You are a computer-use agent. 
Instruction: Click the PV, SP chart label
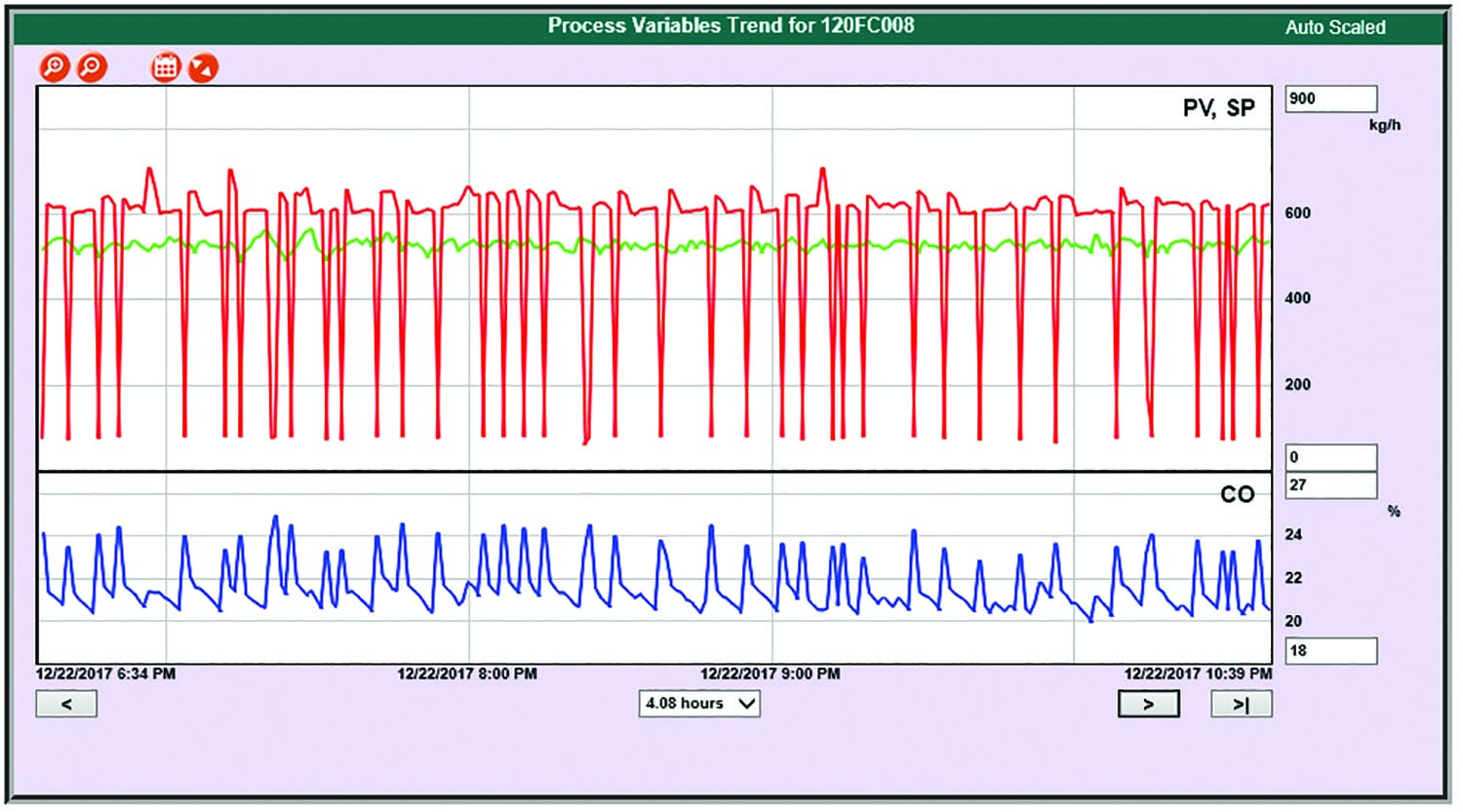click(1218, 108)
